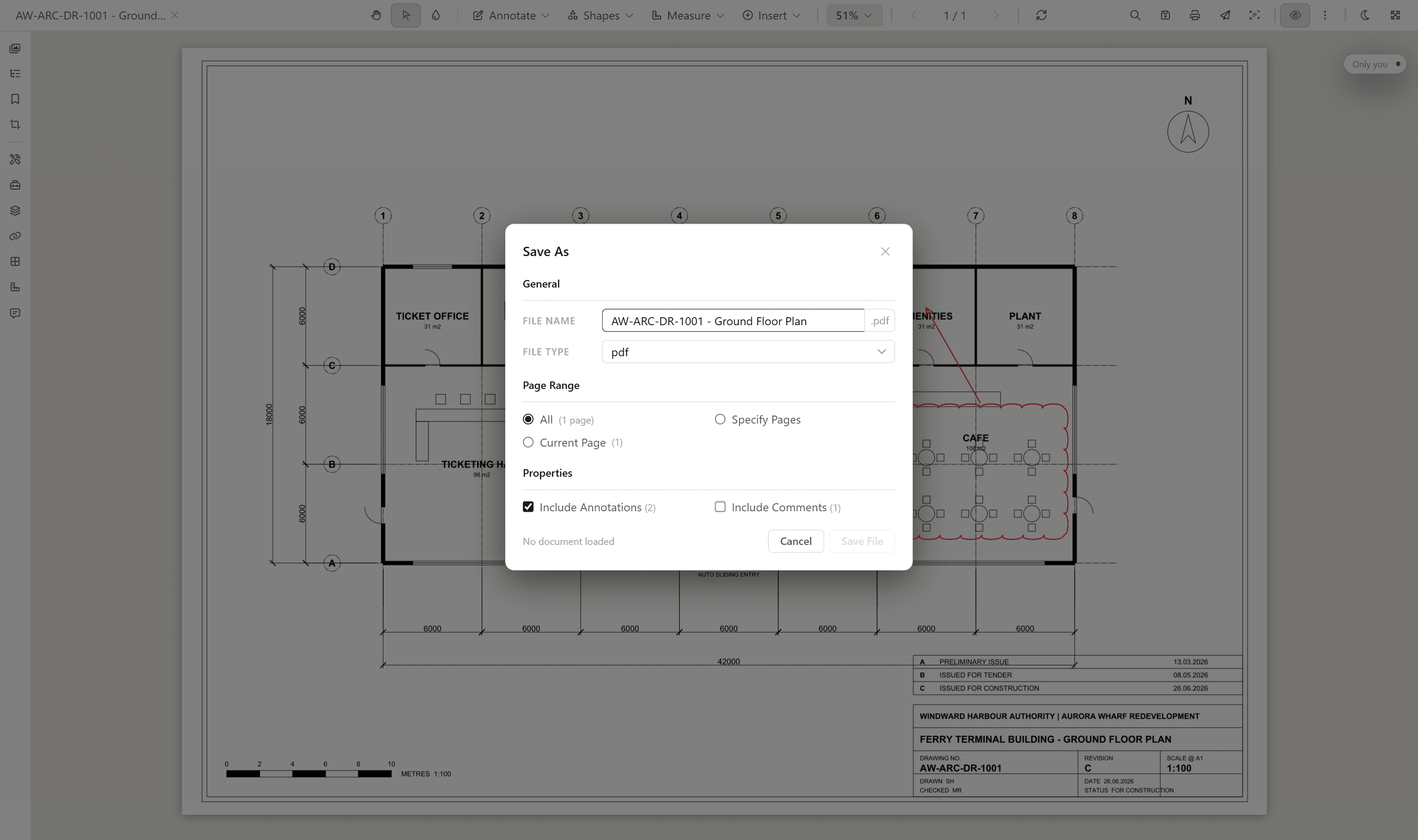Click the TICKET OFFICE room label
The width and height of the screenshot is (1418, 840).
pyautogui.click(x=432, y=316)
